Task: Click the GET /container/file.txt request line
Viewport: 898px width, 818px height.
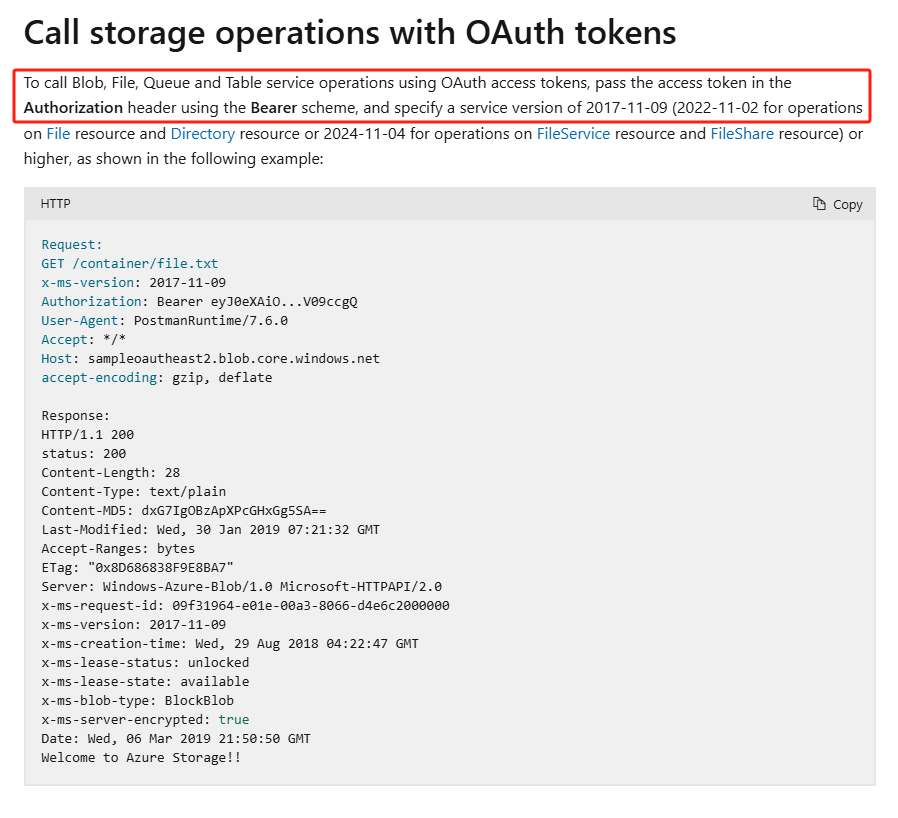Action: [129, 264]
